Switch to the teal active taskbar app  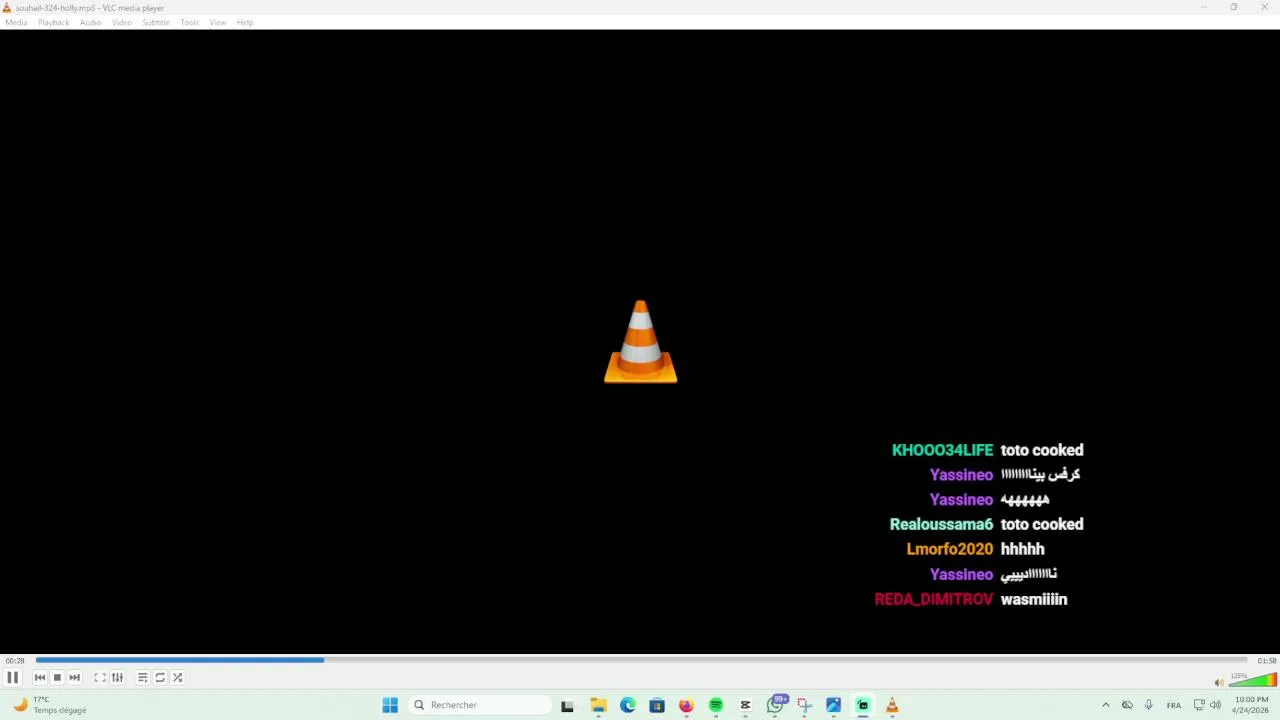click(863, 705)
